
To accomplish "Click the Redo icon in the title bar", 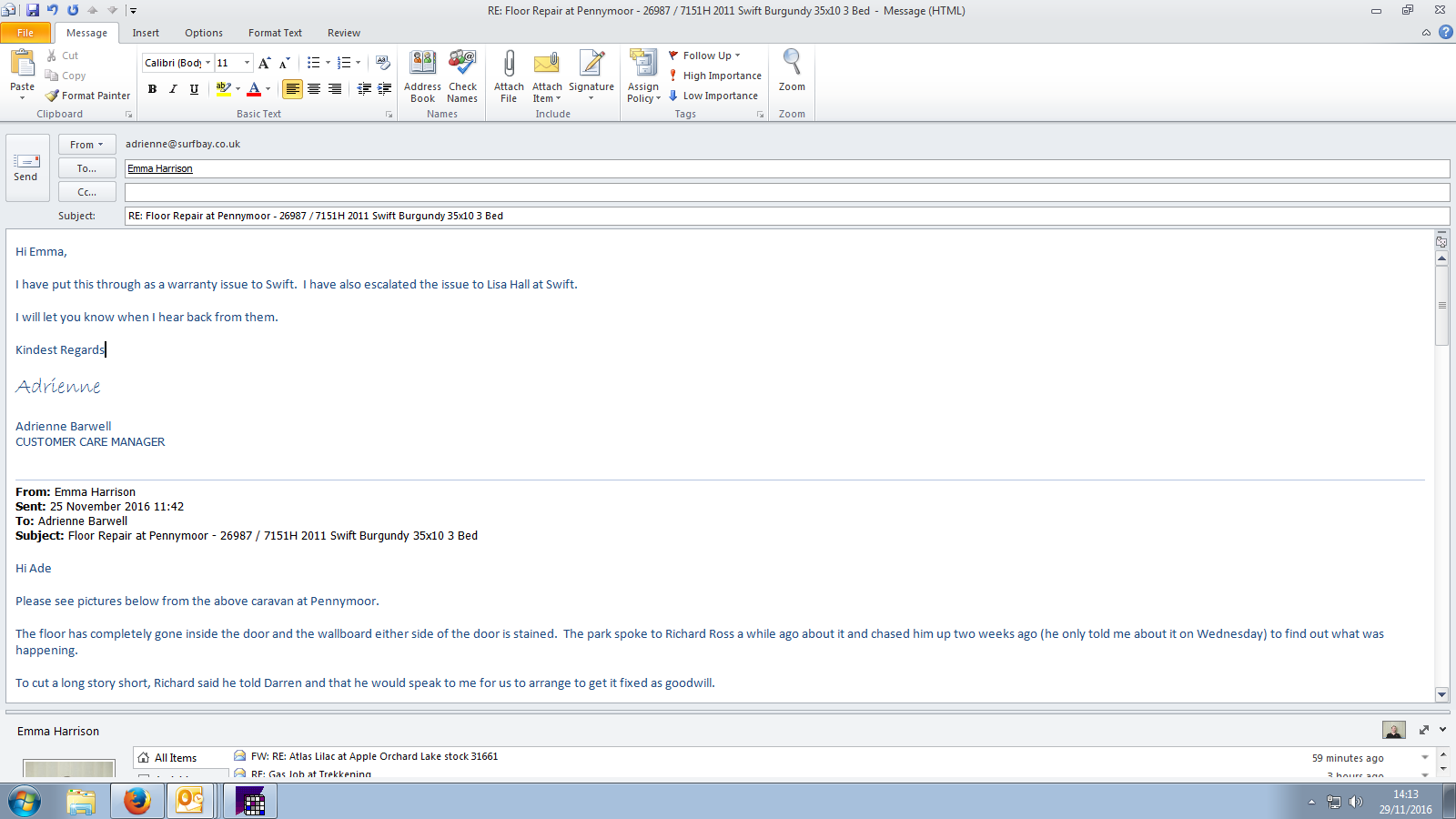I will 73,10.
